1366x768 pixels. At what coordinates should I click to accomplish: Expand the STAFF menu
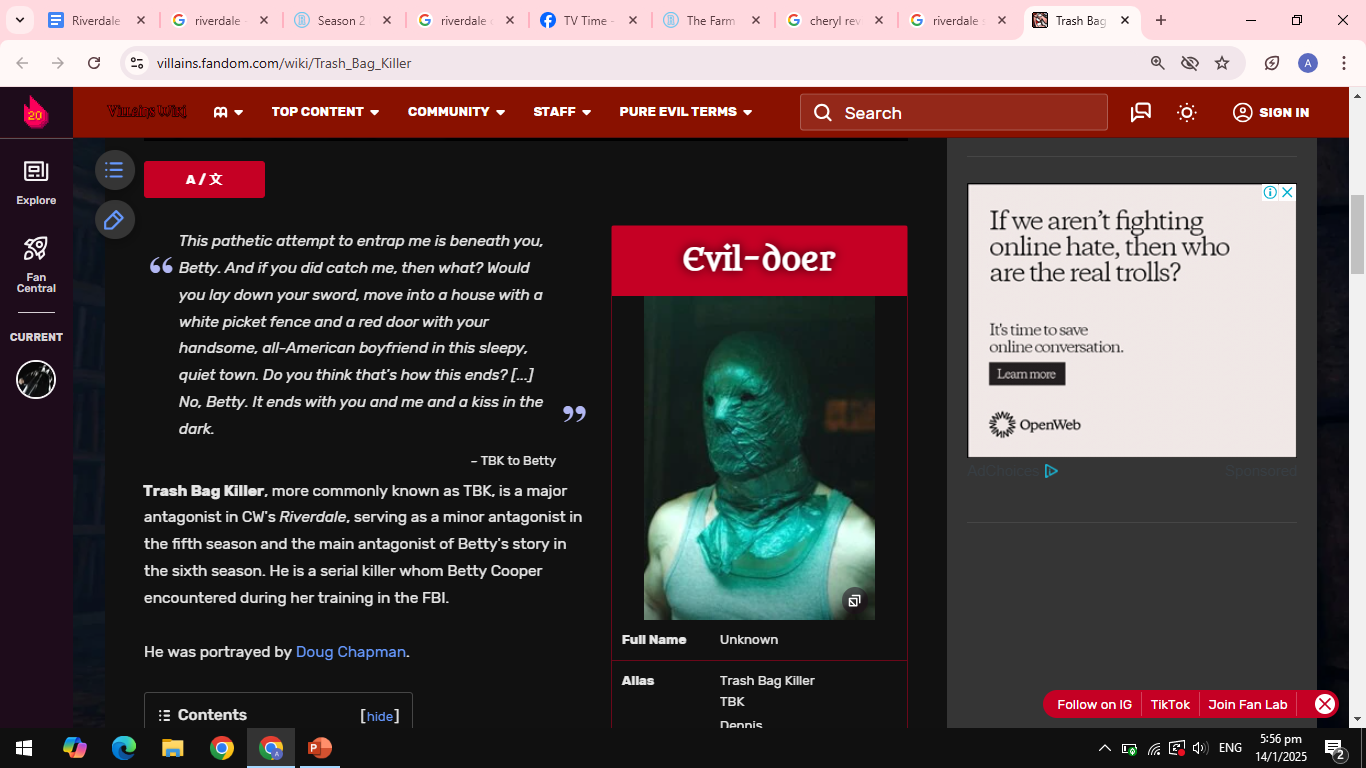(x=562, y=112)
